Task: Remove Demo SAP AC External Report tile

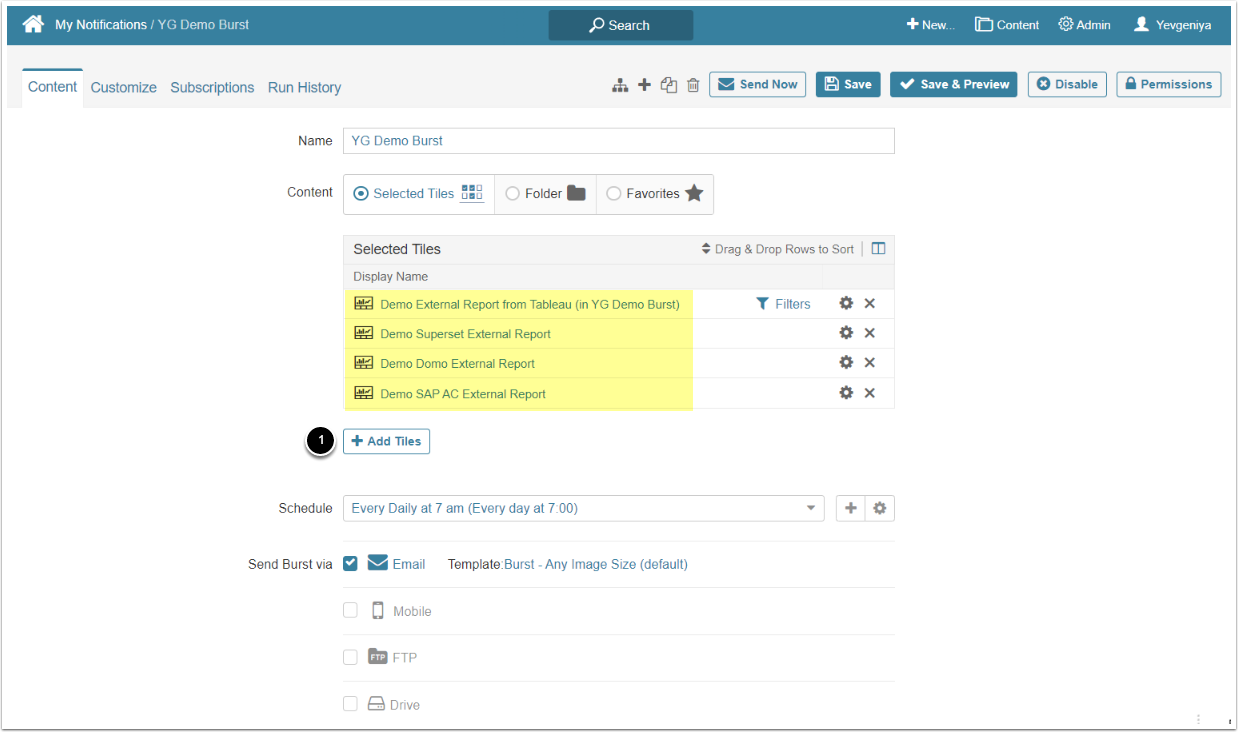Action: (x=870, y=393)
